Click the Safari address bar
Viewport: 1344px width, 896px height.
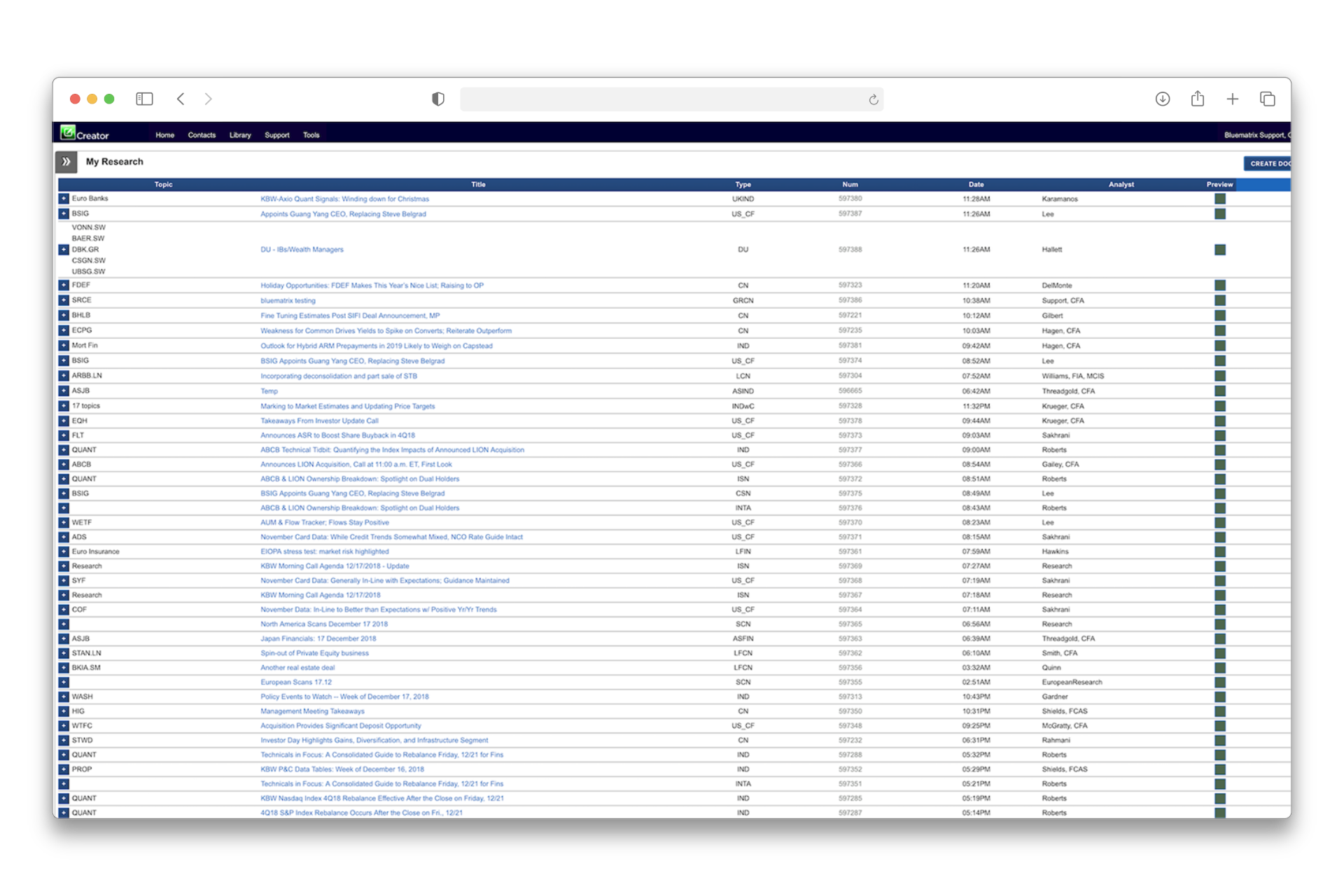[658, 99]
